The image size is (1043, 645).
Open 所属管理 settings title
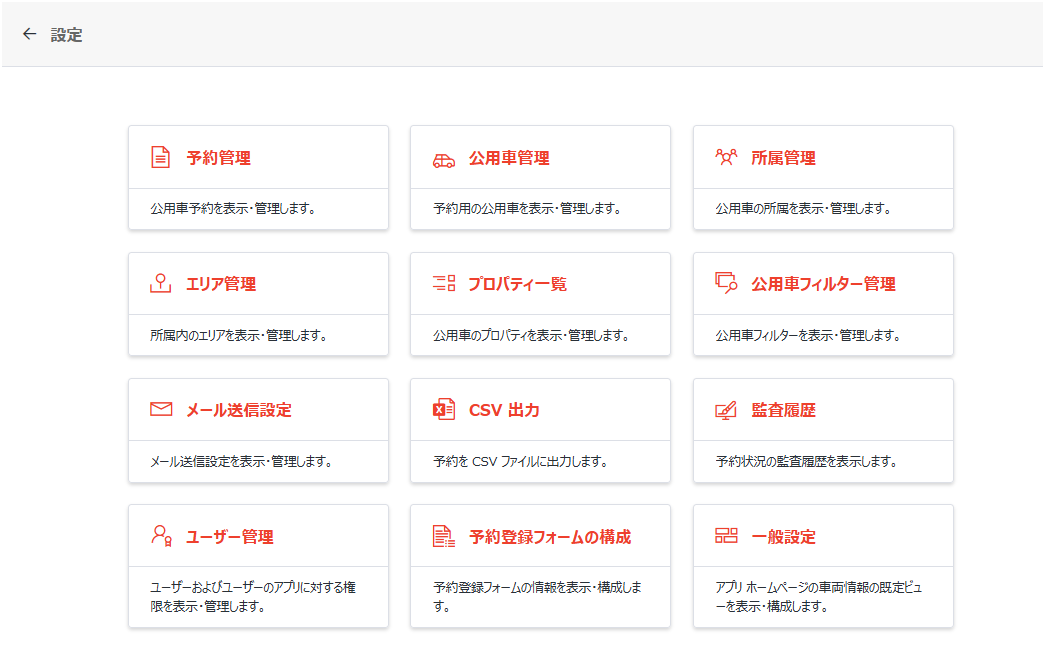(x=784, y=158)
